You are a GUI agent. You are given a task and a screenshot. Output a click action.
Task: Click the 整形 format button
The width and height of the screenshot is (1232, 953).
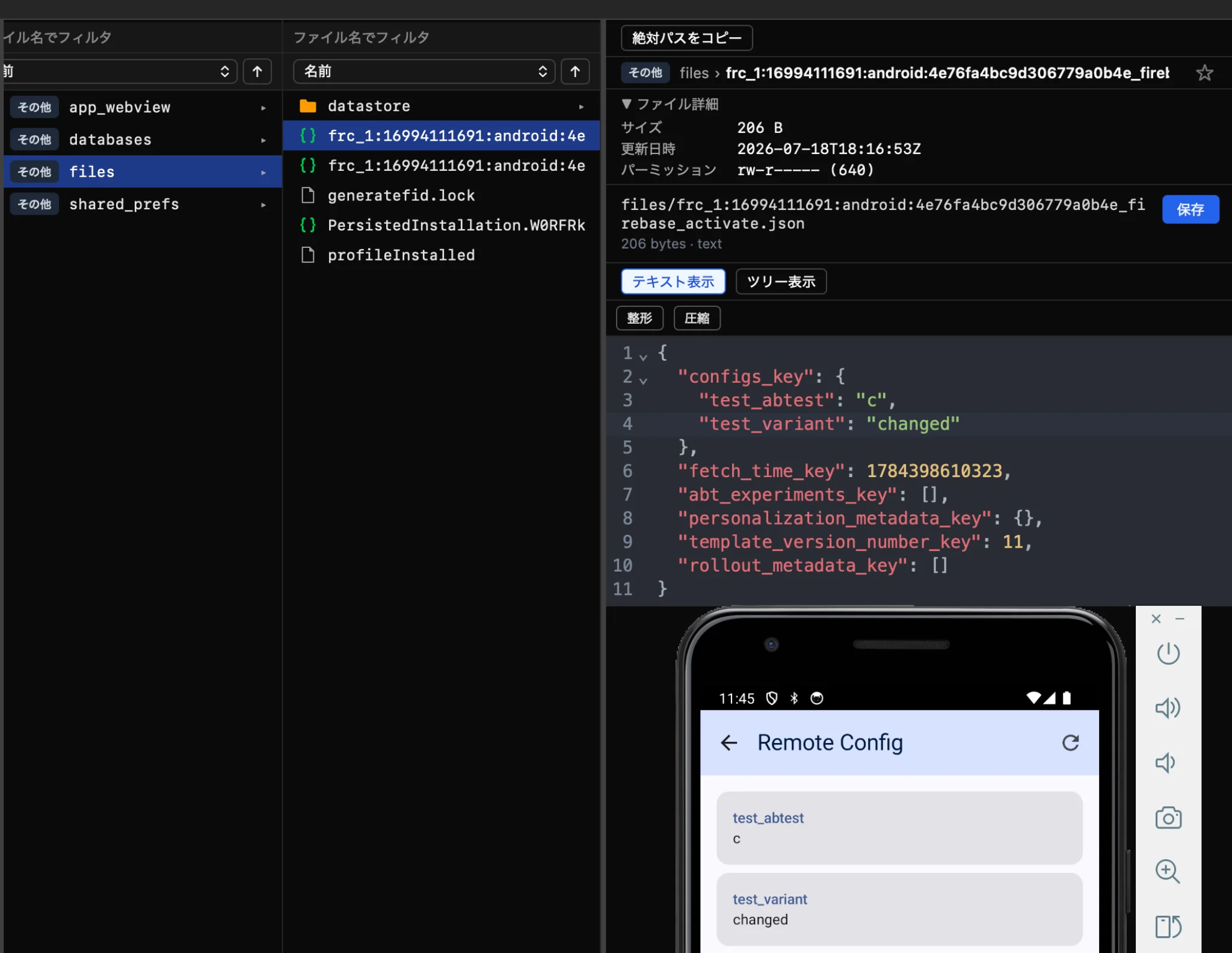[639, 318]
